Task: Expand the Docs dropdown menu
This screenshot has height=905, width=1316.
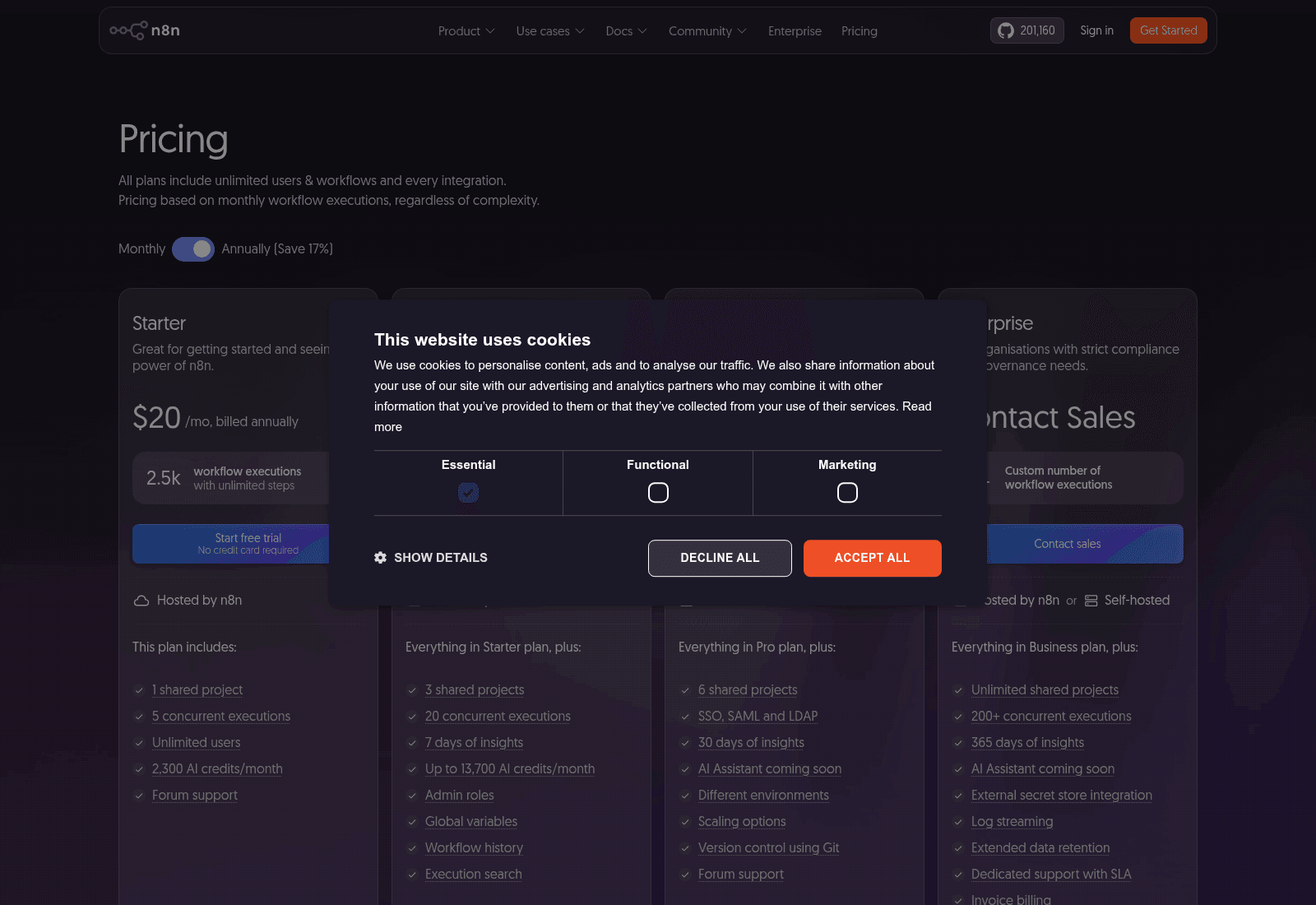Action: pyautogui.click(x=626, y=31)
